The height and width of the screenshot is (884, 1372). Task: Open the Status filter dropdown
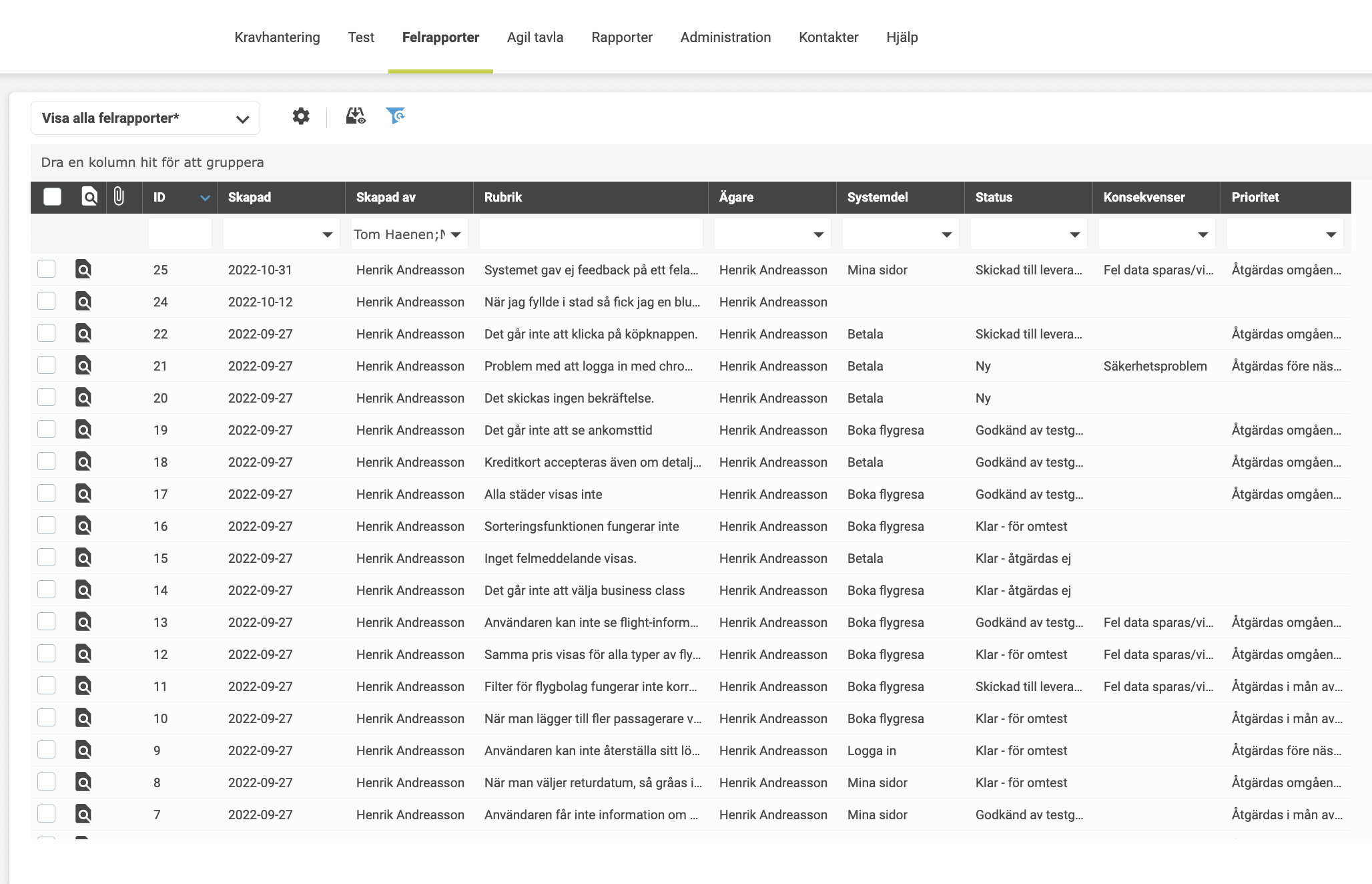click(x=1074, y=235)
